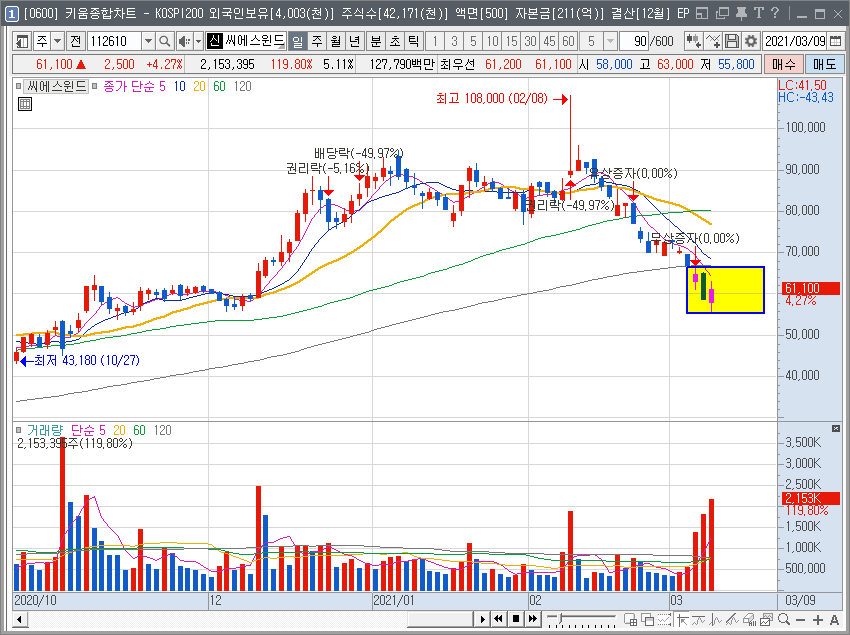Expand the 주 market type dropdown
The image size is (850, 635).
pos(57,41)
